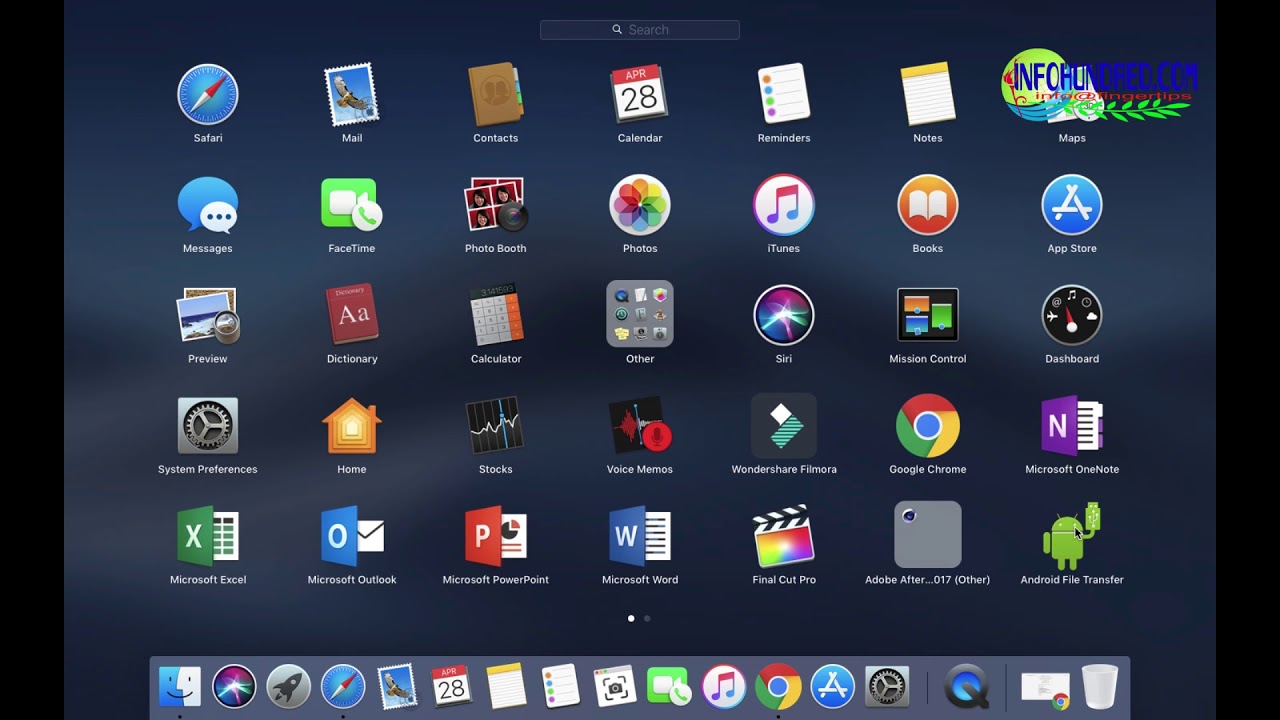
Task: Open Google Chrome from the Dock
Action: click(x=778, y=687)
